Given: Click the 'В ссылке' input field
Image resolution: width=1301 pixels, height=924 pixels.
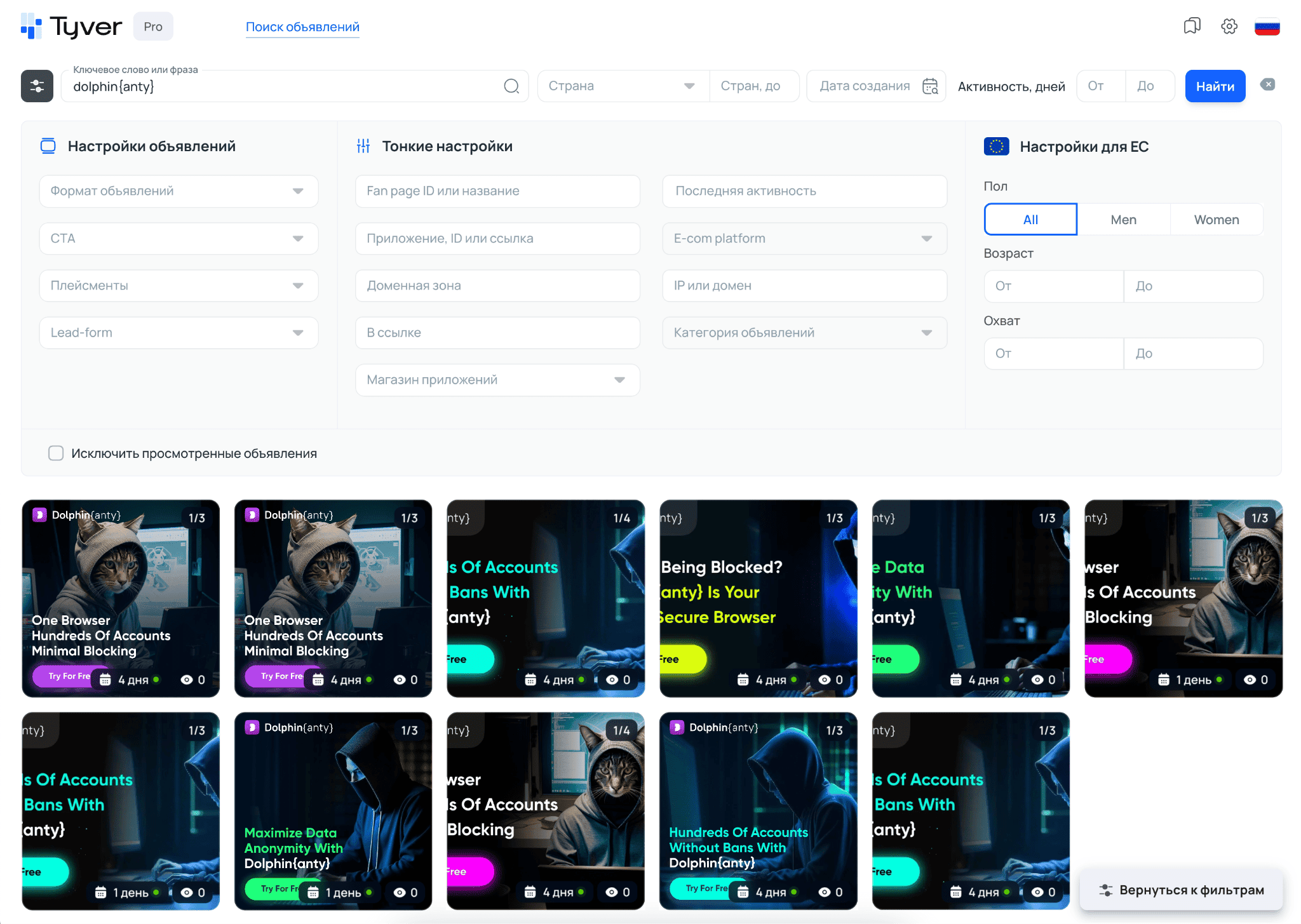Looking at the screenshot, I should 497,332.
